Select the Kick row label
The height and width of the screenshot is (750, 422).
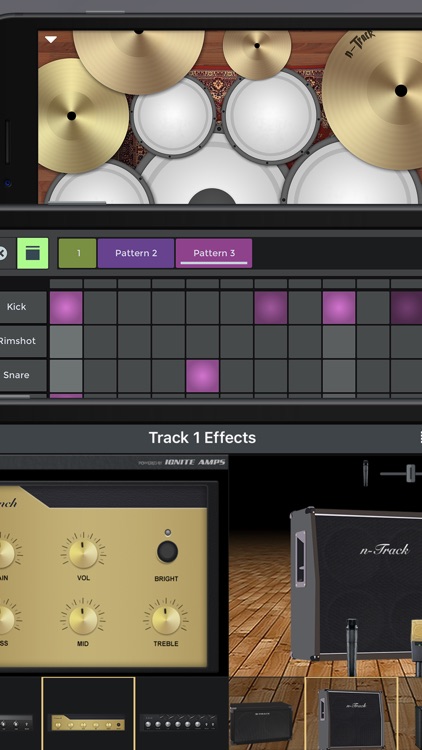(x=22, y=307)
